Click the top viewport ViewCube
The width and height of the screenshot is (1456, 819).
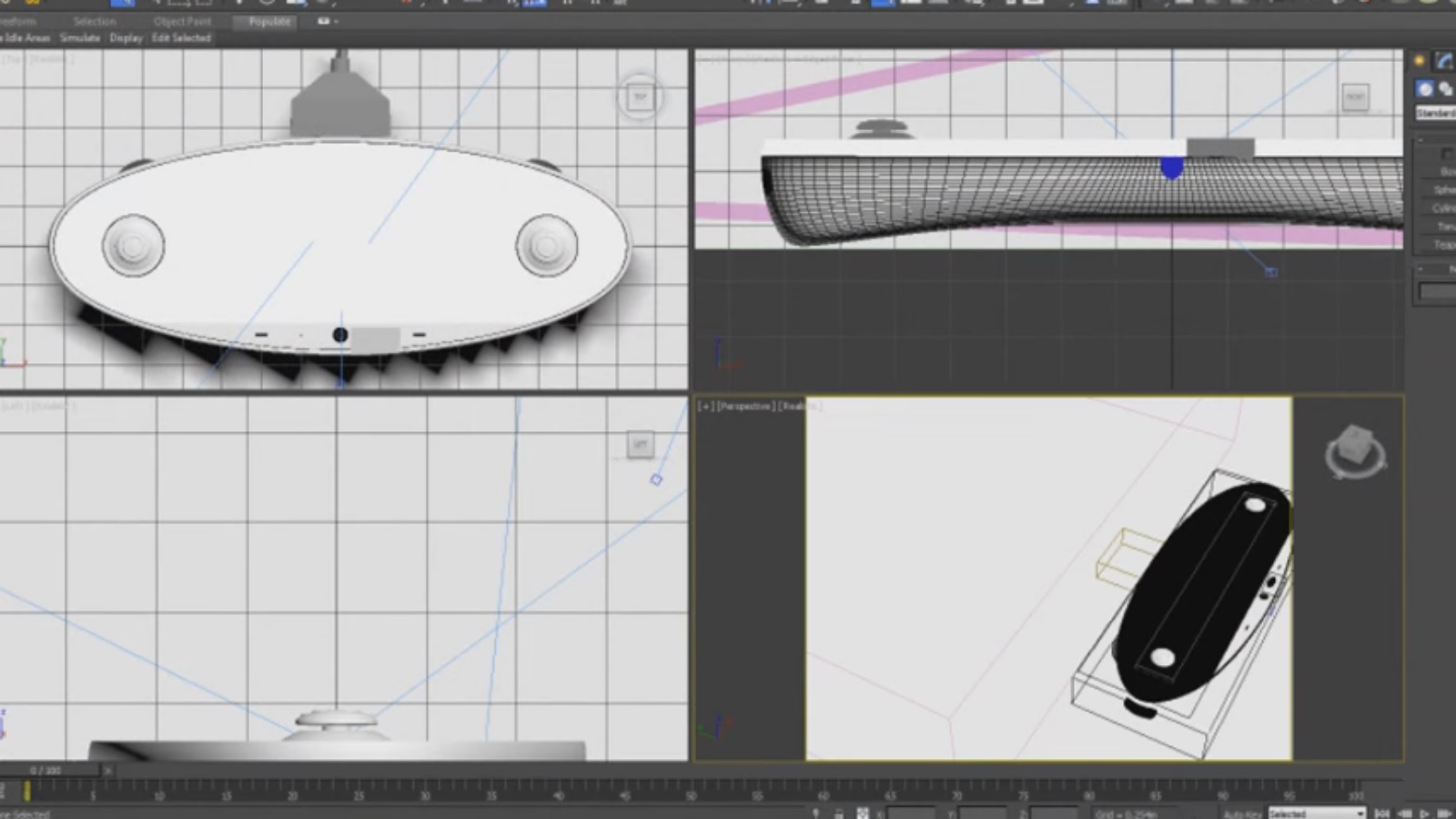click(640, 96)
